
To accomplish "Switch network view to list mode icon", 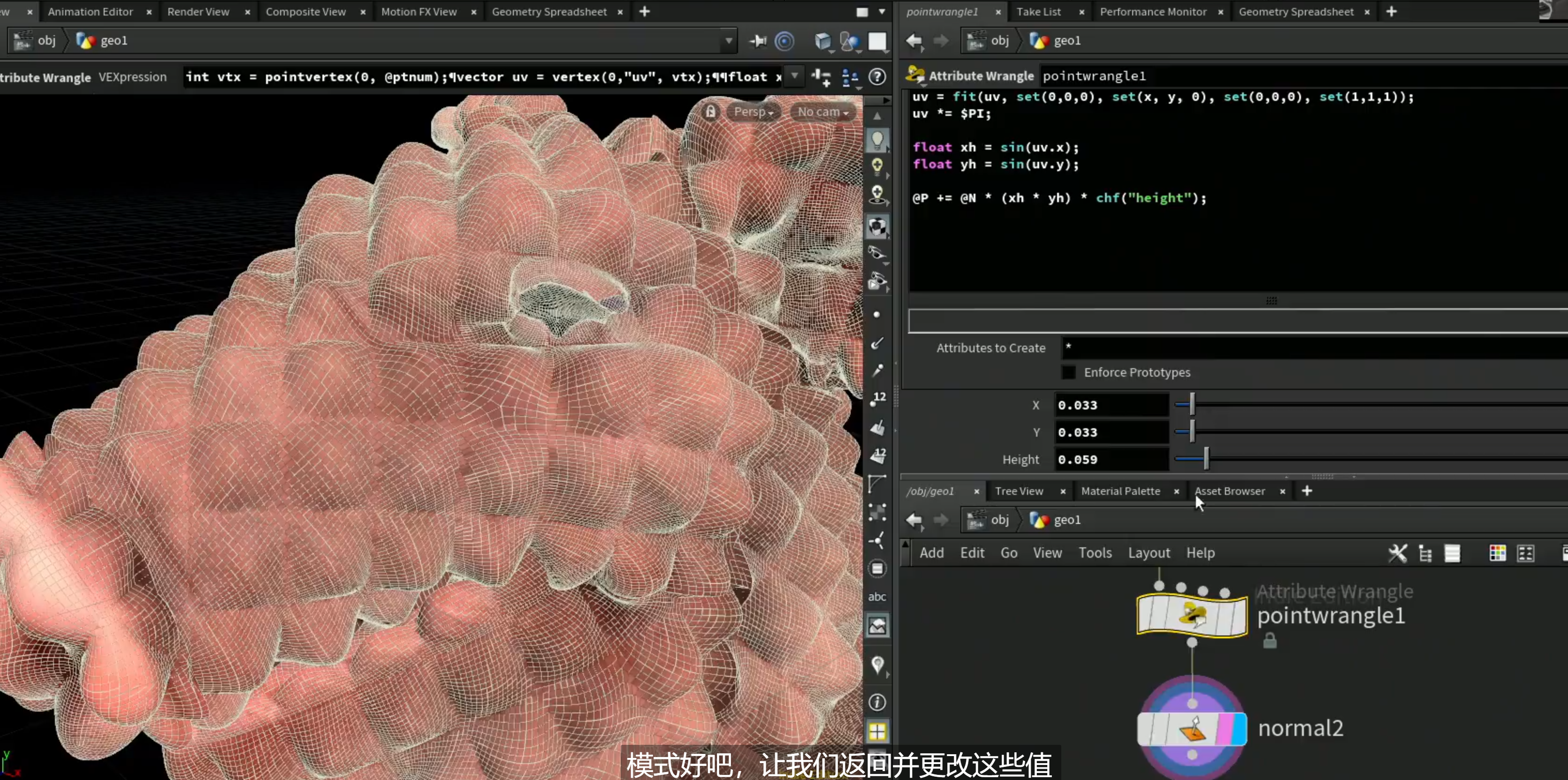I will 1453,553.
